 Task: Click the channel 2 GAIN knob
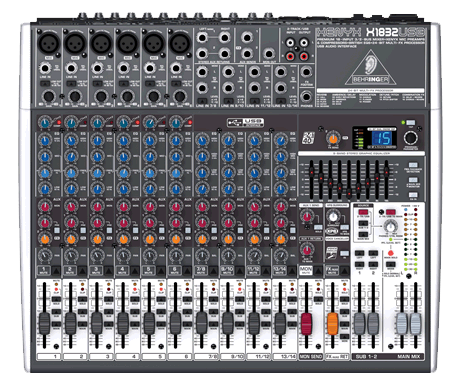click(75, 97)
